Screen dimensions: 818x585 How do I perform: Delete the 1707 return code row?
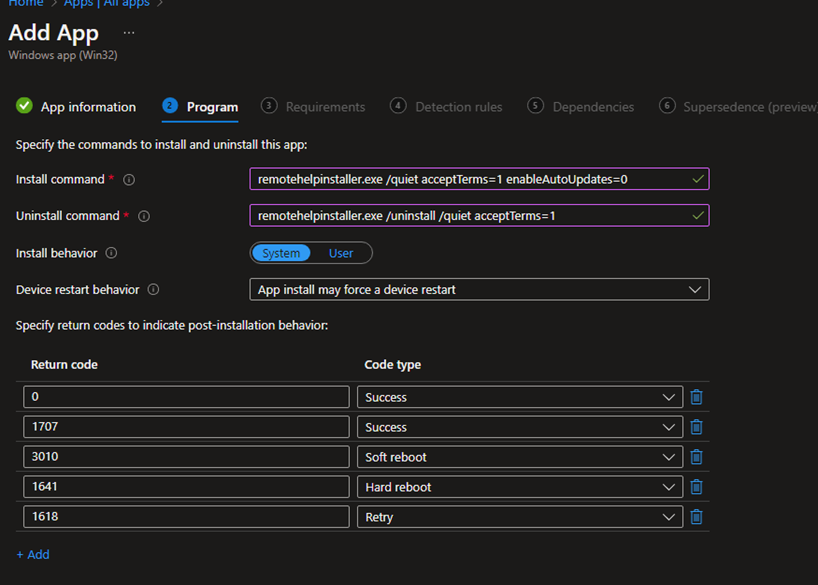click(696, 427)
